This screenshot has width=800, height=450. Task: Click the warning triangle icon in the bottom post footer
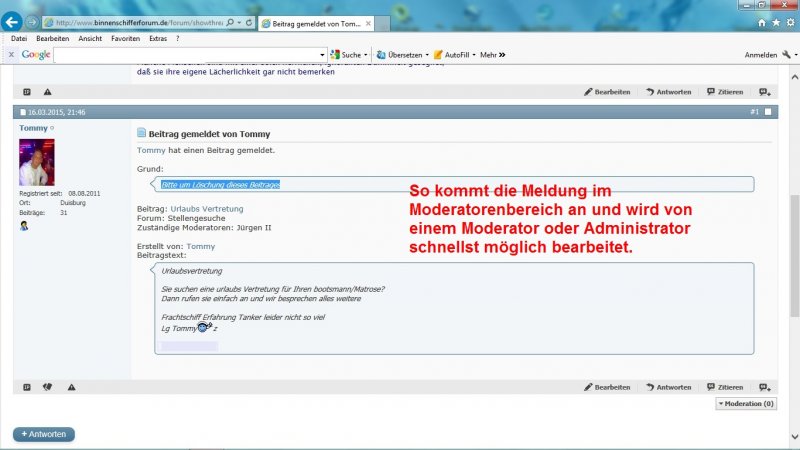pos(71,387)
